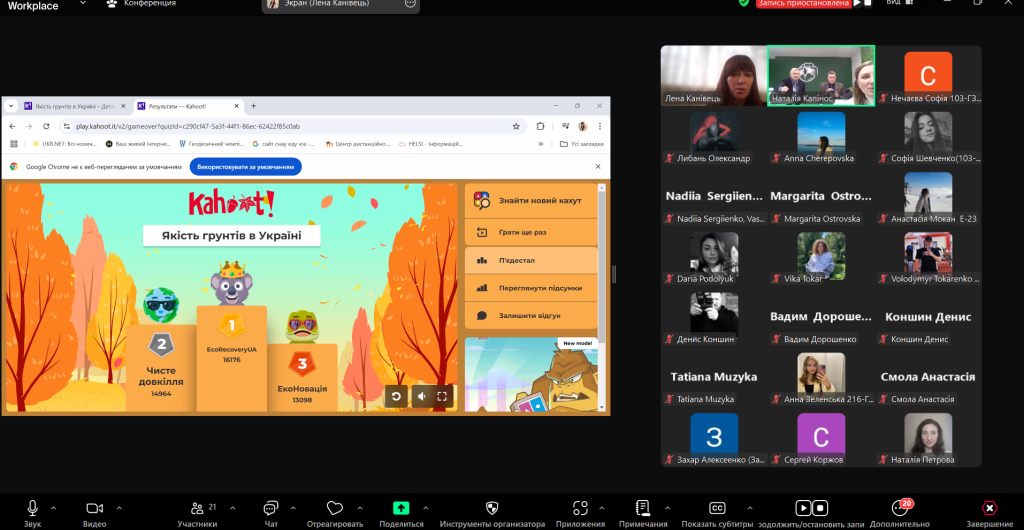This screenshot has height=530, width=1024.
Task: Click Kahoot fullscreen icon on the podium
Action: click(x=442, y=396)
